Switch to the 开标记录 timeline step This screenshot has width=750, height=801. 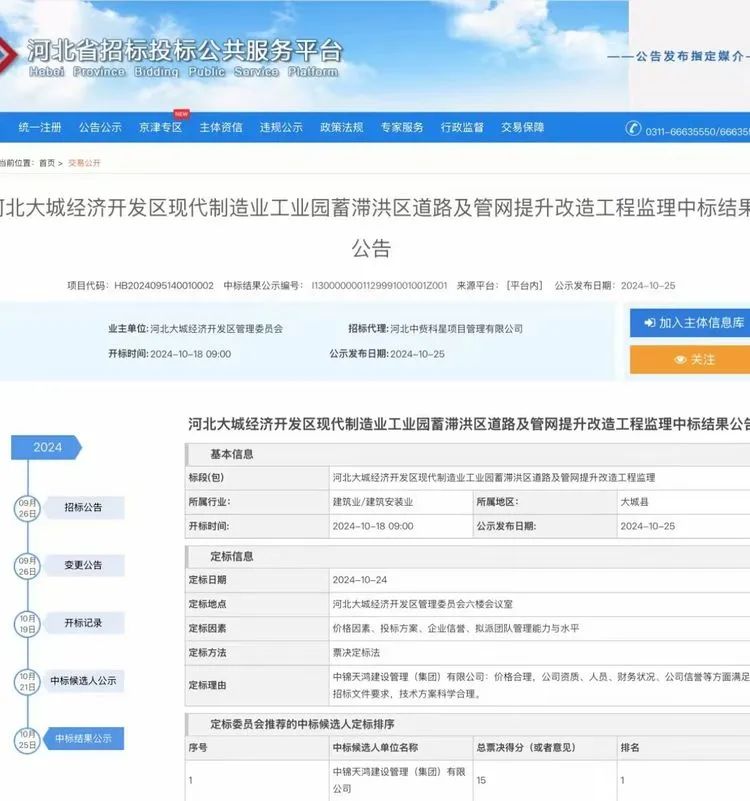point(84,623)
